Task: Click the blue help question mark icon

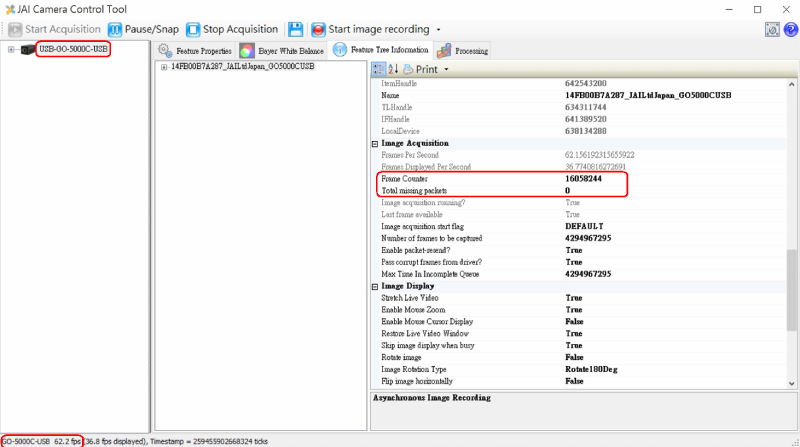Action: coord(788,29)
